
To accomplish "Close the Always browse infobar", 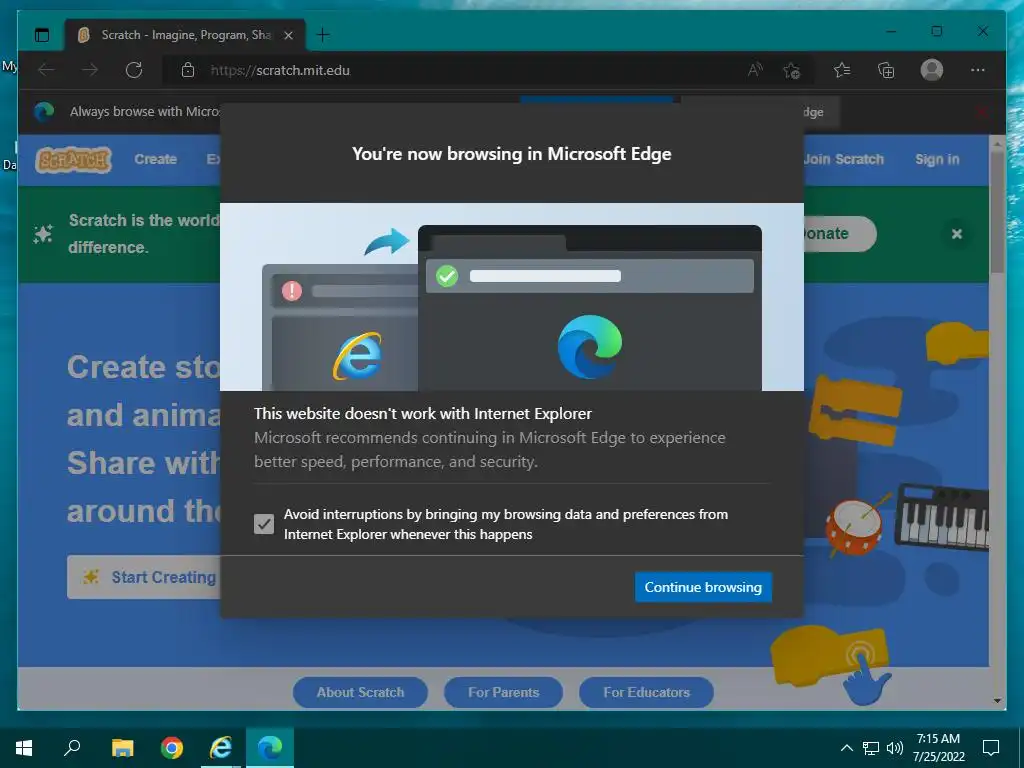I will [981, 112].
